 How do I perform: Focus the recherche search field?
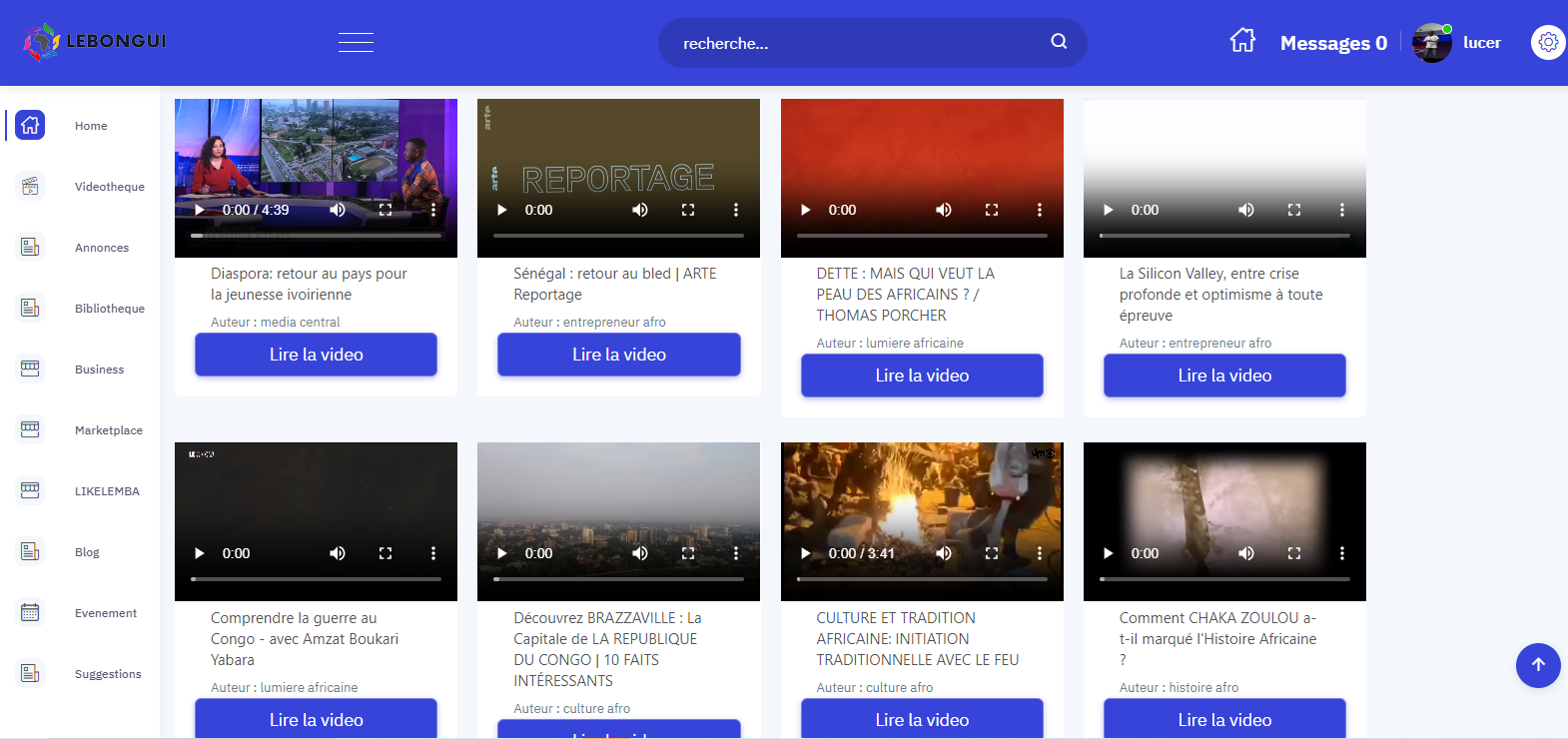coord(859,43)
